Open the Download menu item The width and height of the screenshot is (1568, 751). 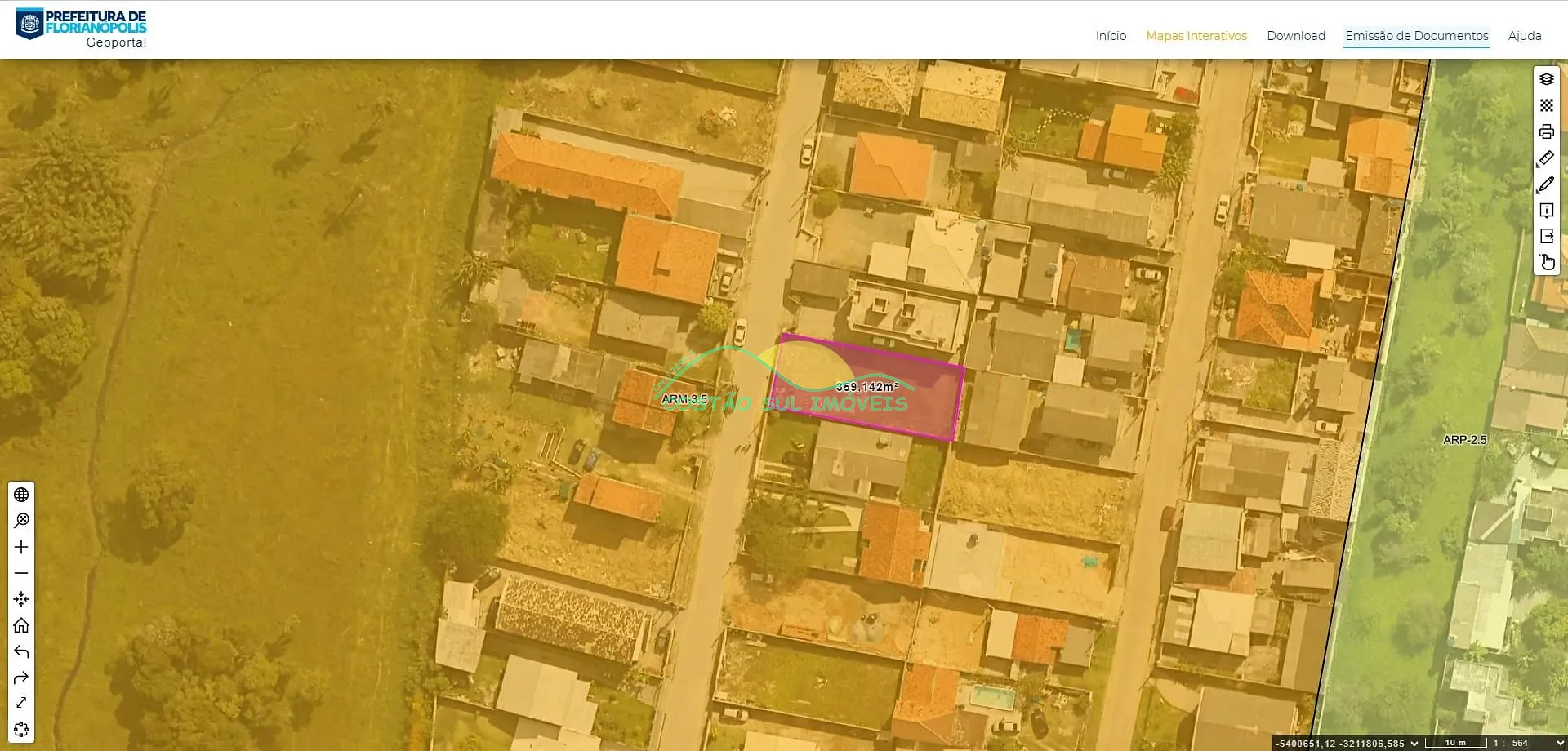tap(1296, 36)
